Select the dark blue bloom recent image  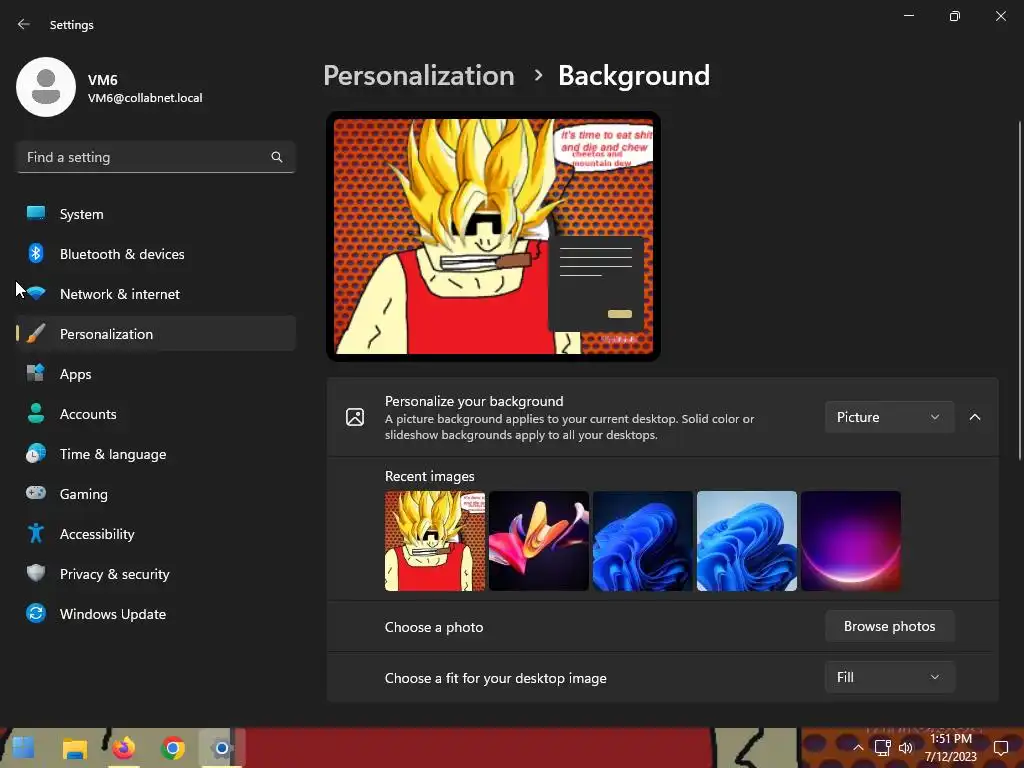coord(643,541)
